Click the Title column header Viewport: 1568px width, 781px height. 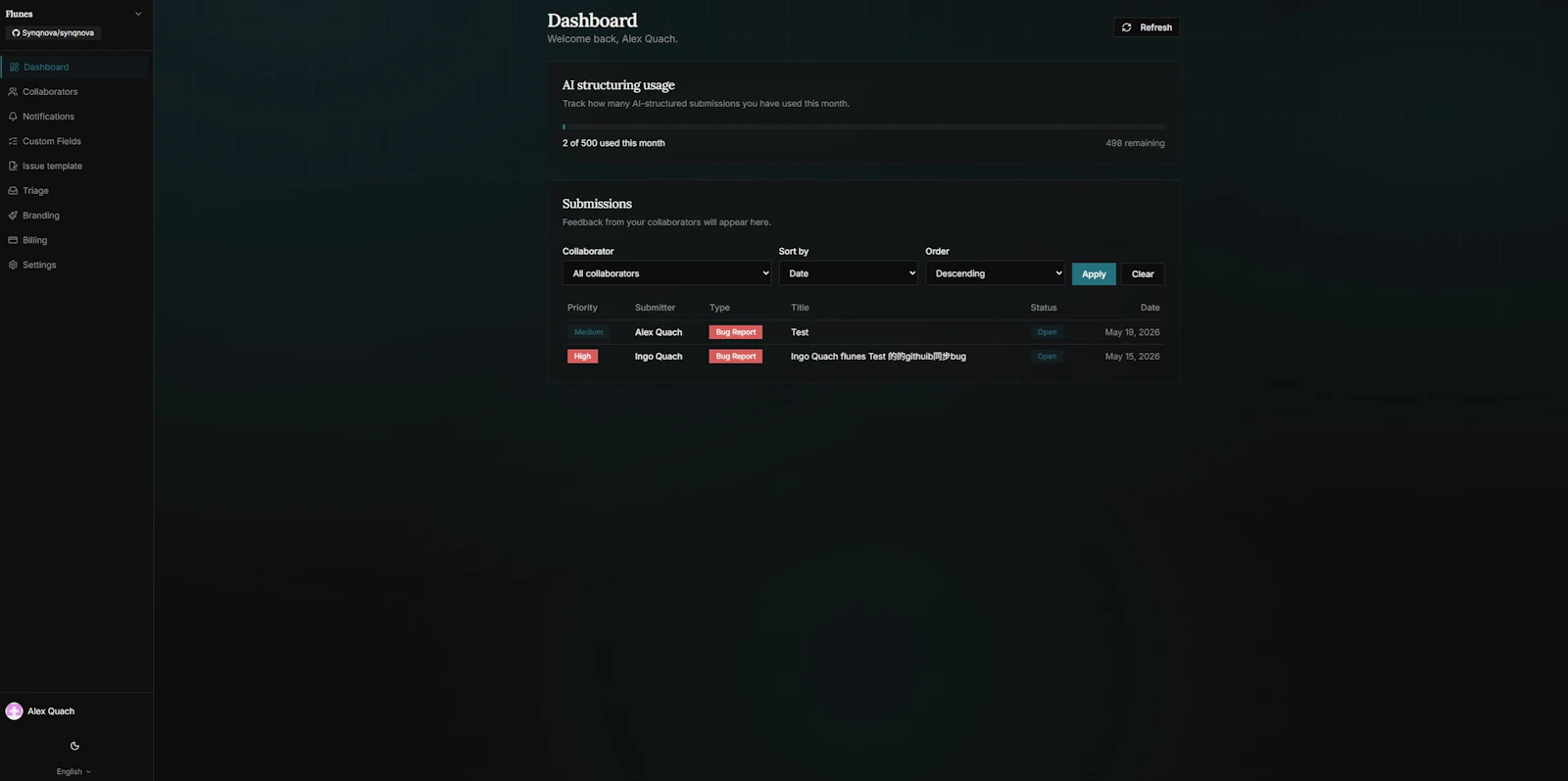(x=800, y=308)
